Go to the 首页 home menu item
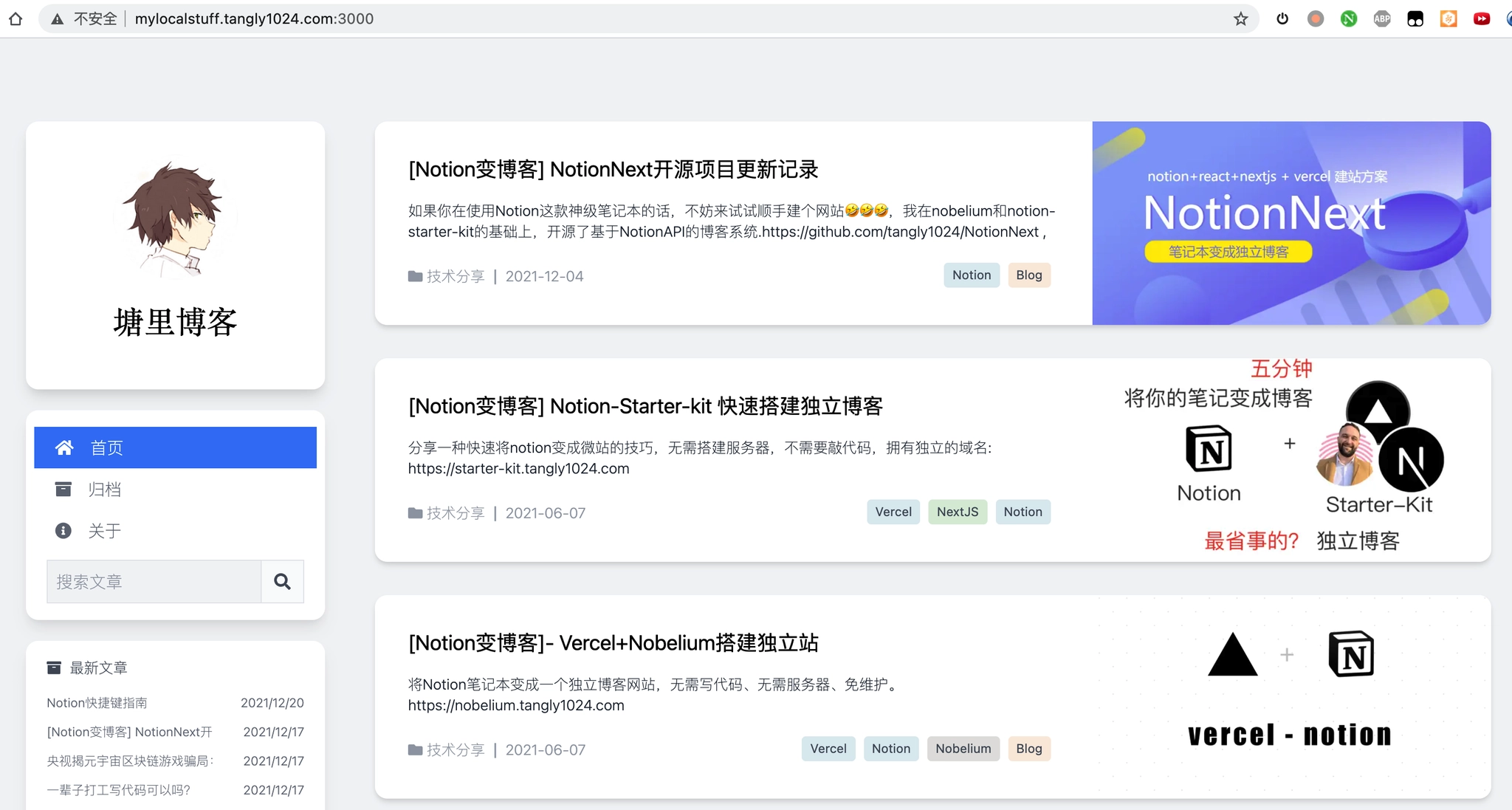 click(175, 447)
